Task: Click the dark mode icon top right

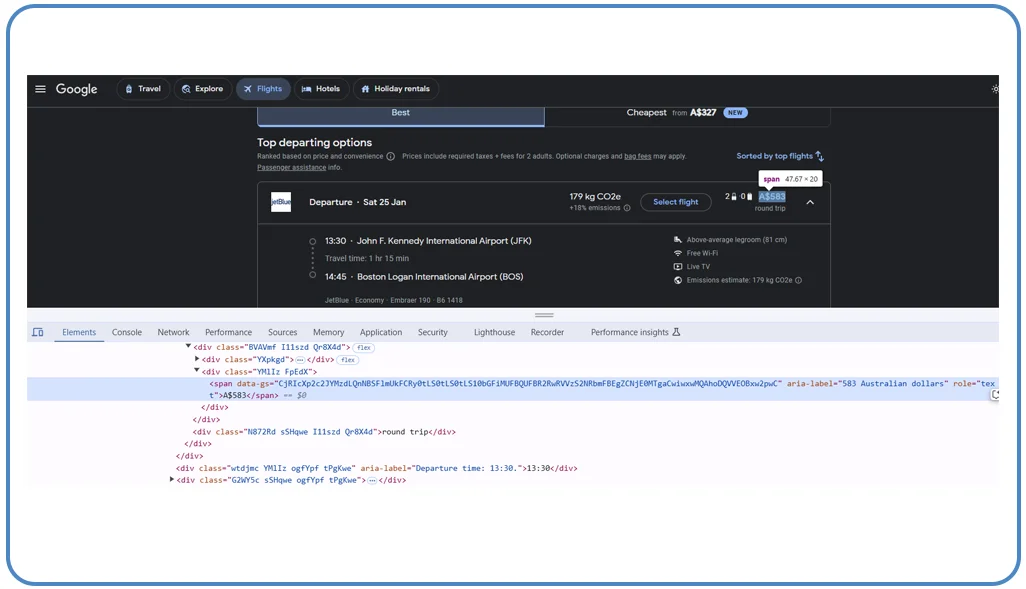Action: pyautogui.click(x=995, y=89)
